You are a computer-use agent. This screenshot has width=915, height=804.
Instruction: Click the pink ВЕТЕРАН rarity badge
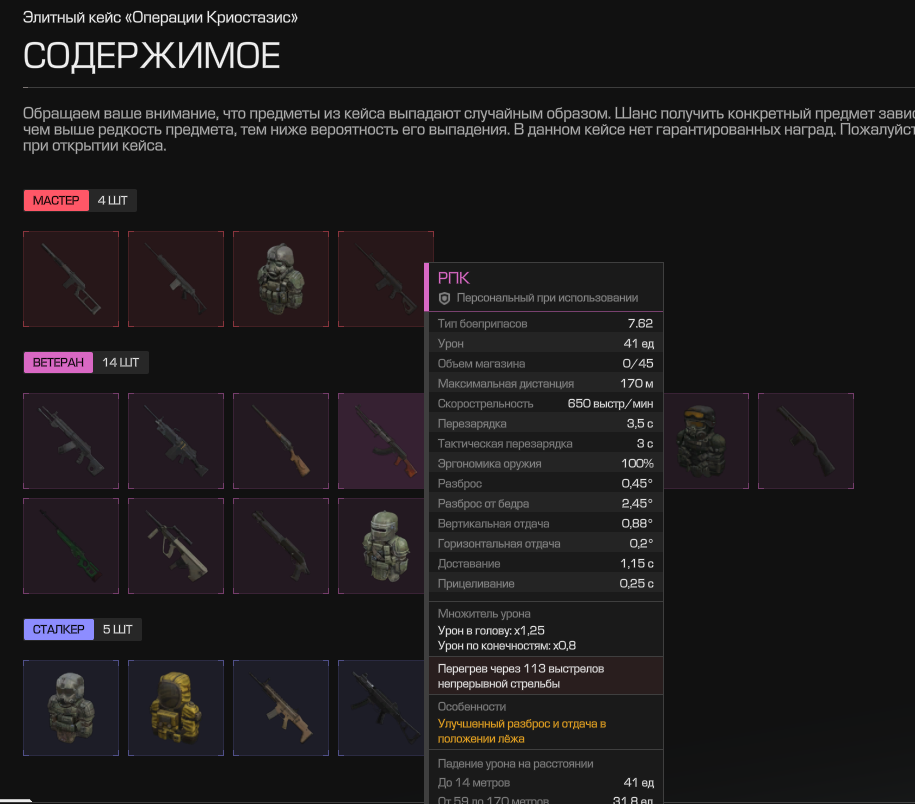(x=58, y=363)
